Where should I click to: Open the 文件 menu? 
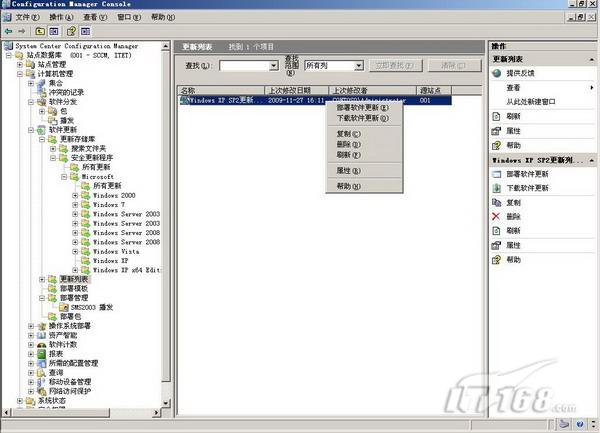[x=28, y=17]
